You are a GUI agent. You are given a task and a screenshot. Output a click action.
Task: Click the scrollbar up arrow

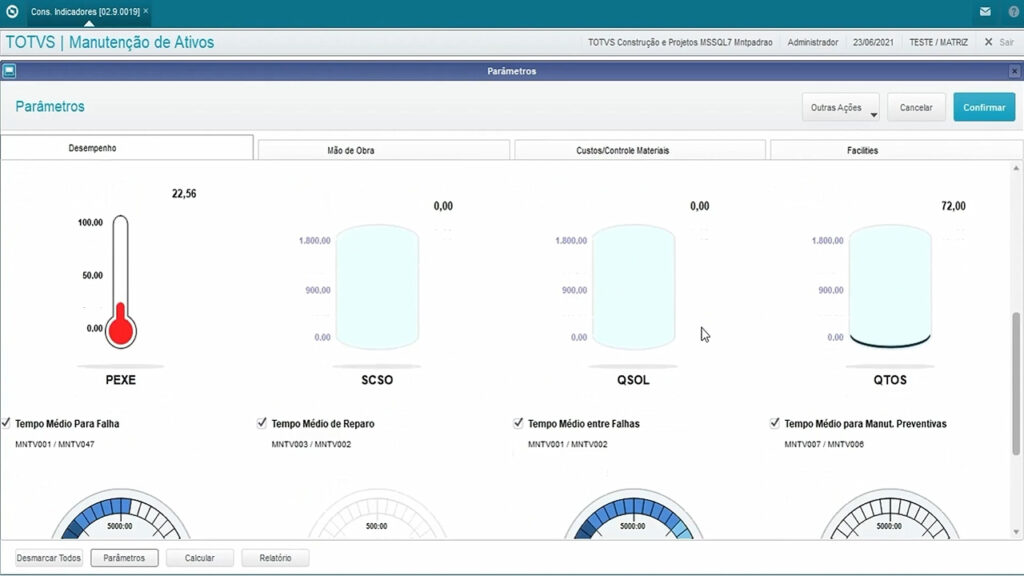tap(1016, 168)
